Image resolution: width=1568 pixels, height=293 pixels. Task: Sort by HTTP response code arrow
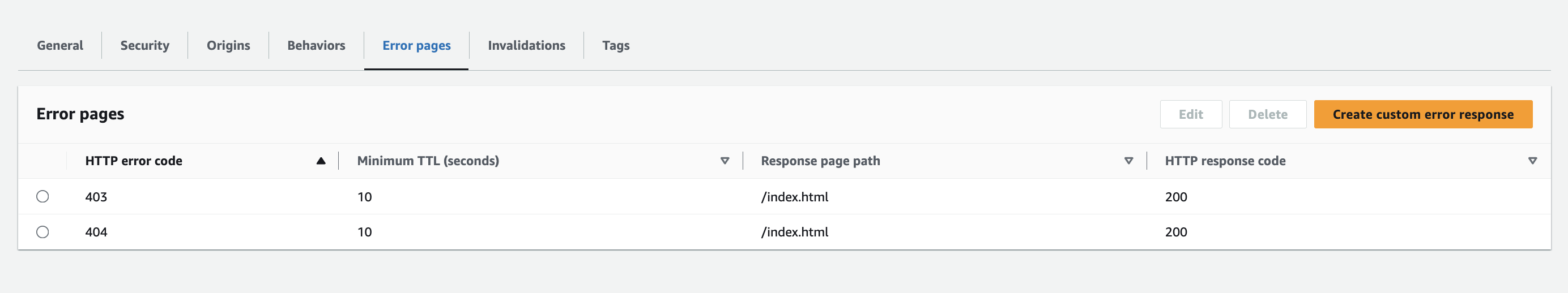coord(1532,161)
